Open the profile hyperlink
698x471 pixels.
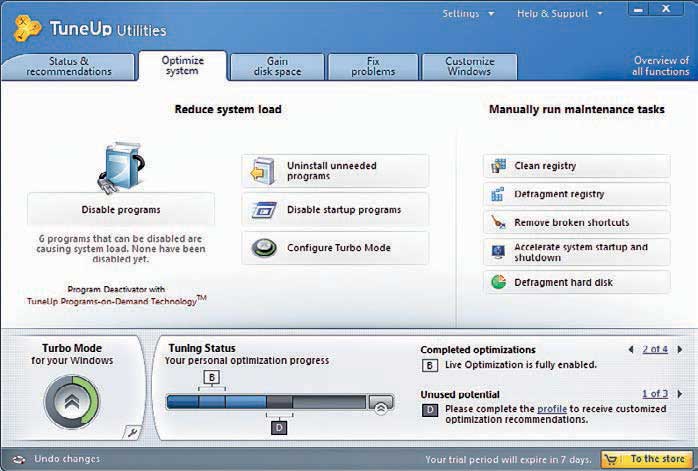click(x=552, y=409)
